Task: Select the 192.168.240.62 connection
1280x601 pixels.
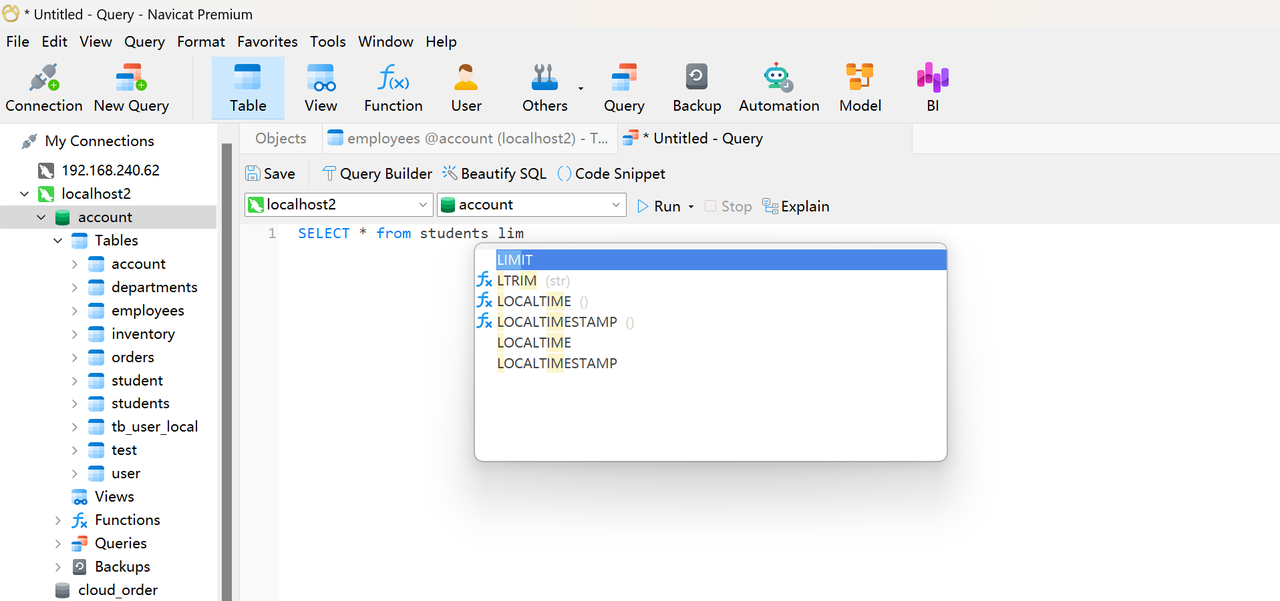Action: 110,170
